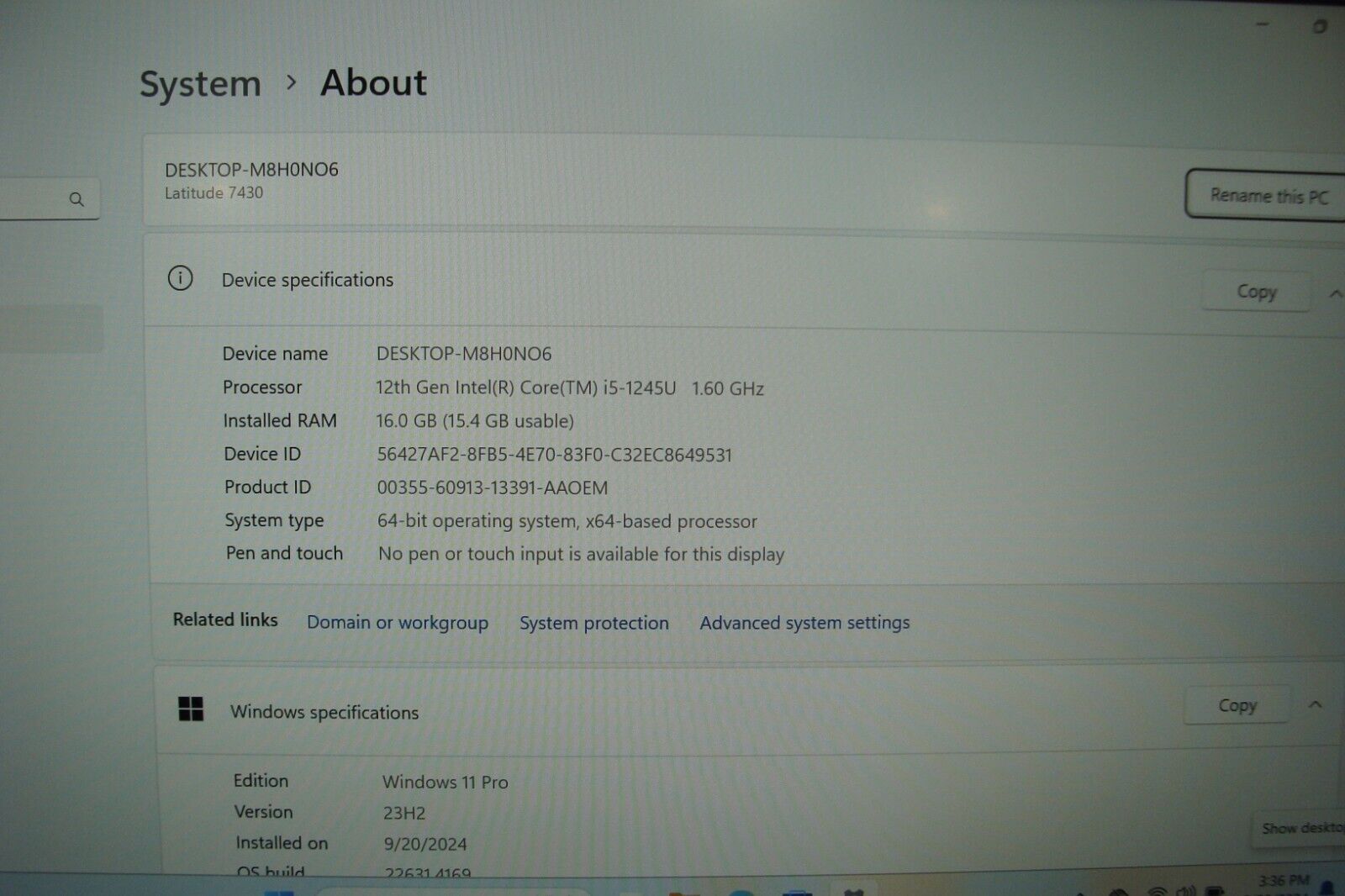Collapse the Device specifications section chevron
This screenshot has height=896, width=1345.
1335,293
